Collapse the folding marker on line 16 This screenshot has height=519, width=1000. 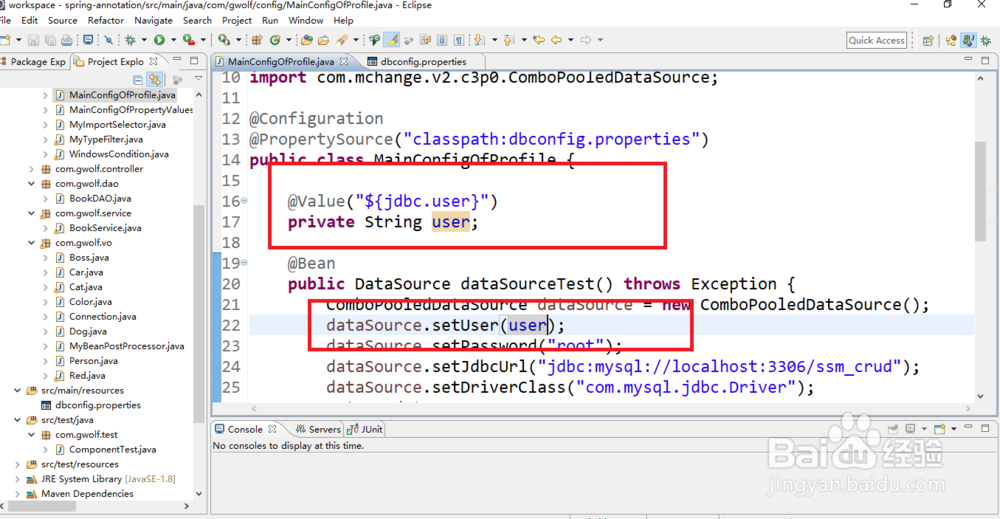tap(244, 201)
